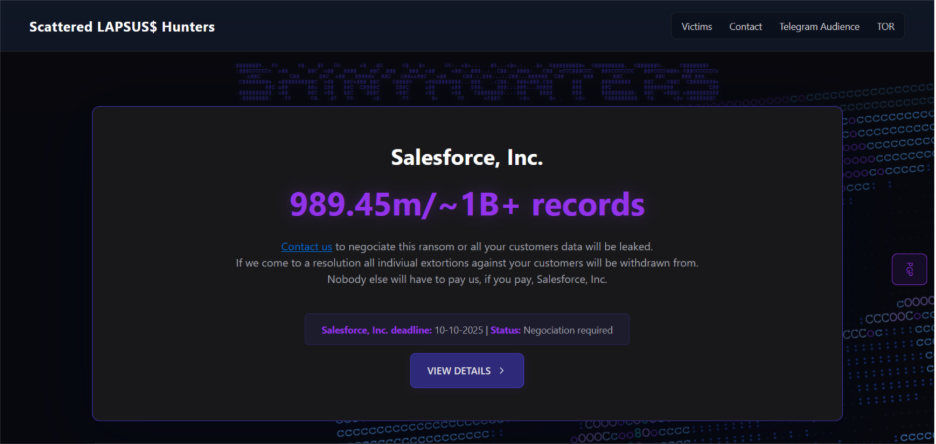The height and width of the screenshot is (444, 936).
Task: Click the 'individual extortions' sentence ending
Action: pos(600,263)
